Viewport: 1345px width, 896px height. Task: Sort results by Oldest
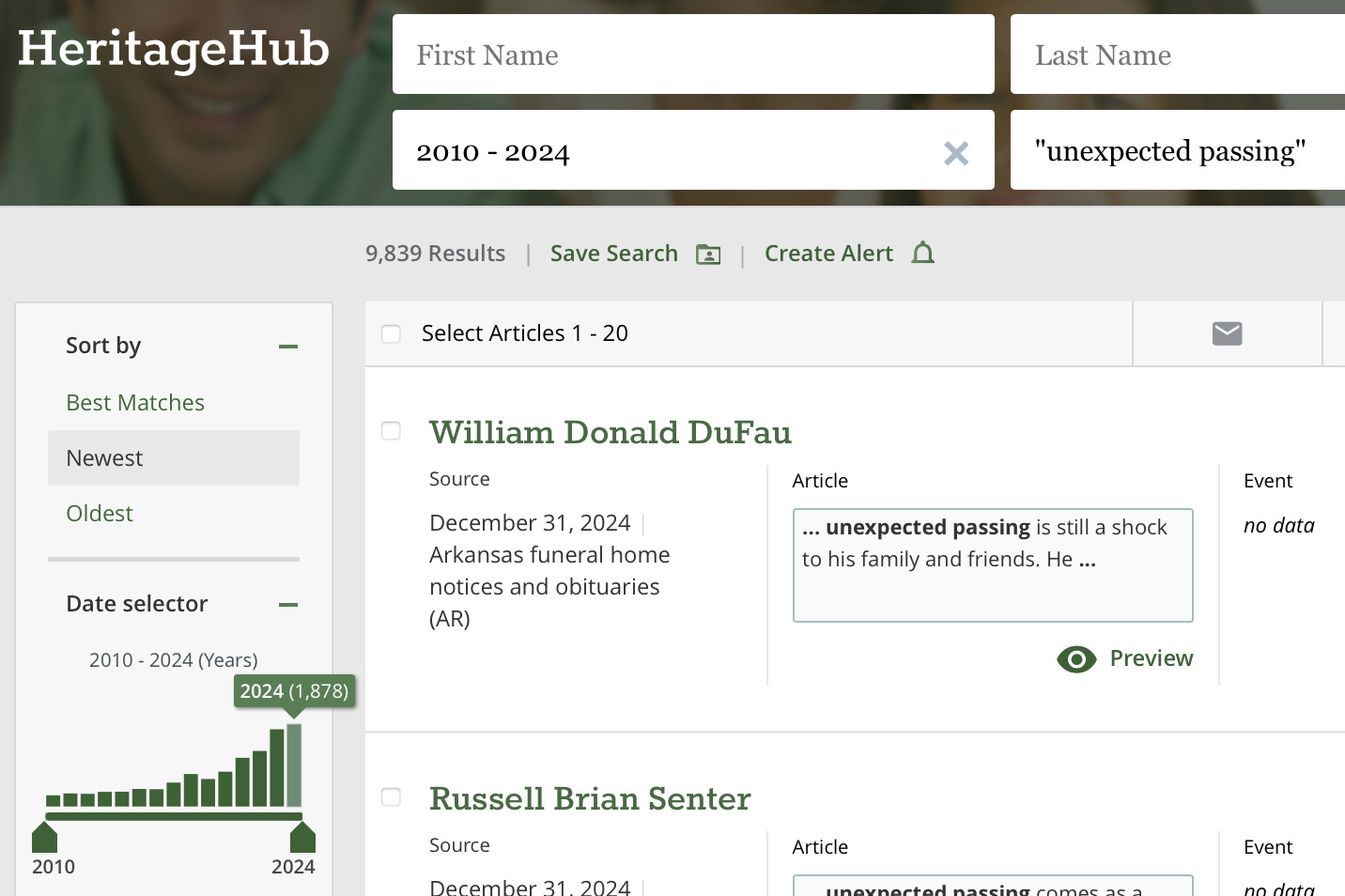coord(100,514)
